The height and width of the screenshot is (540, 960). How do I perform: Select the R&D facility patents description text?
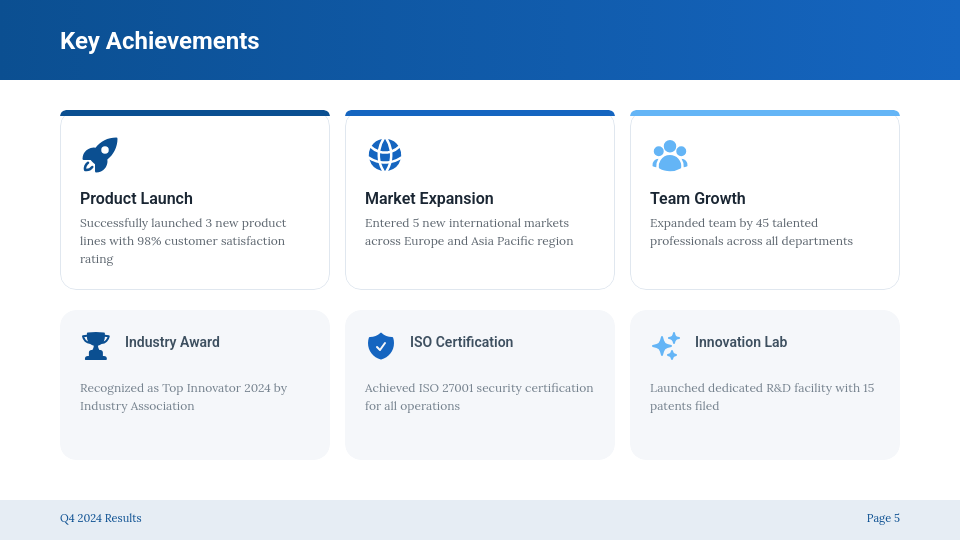click(x=762, y=397)
